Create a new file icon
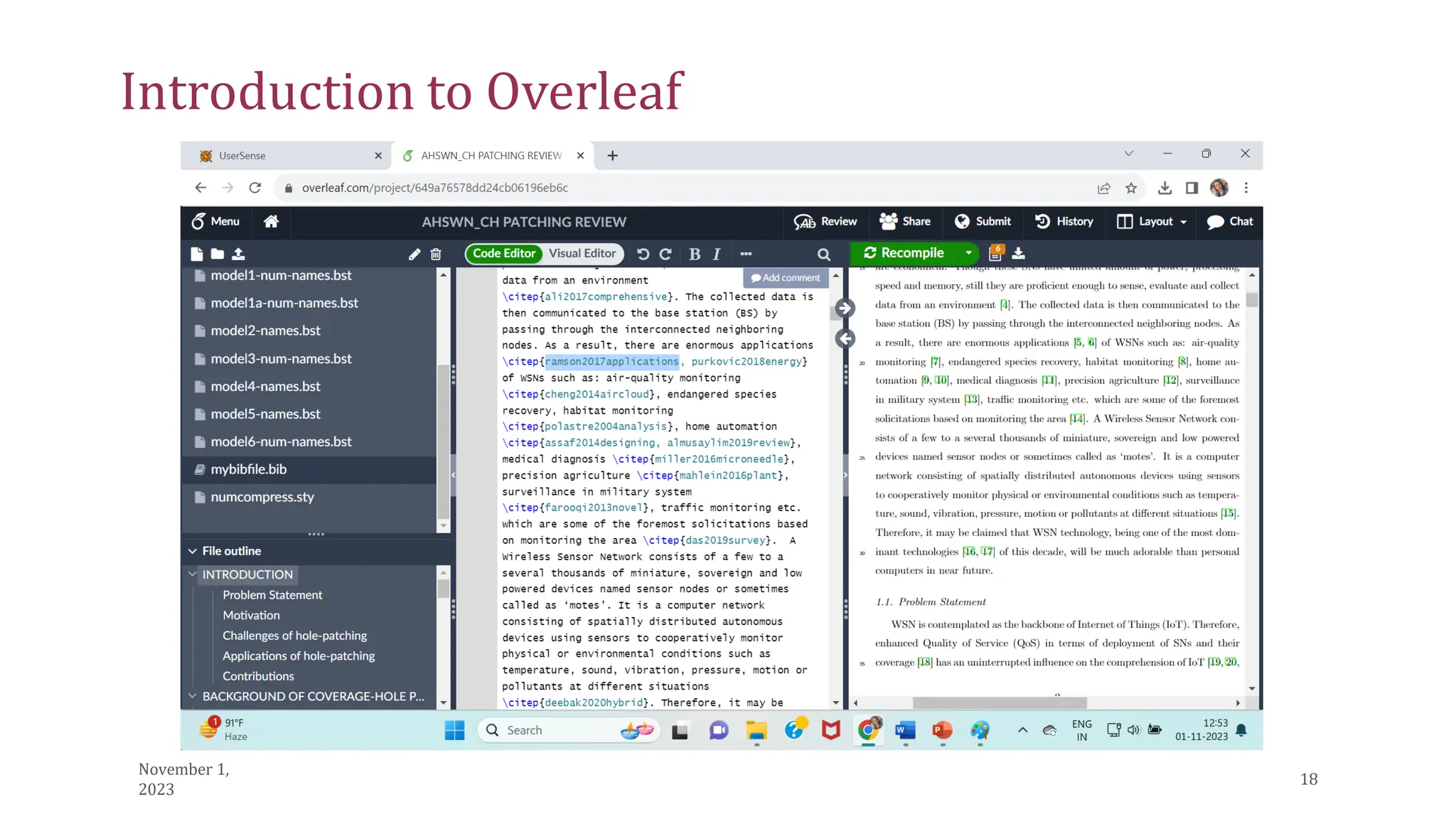 pos(197,254)
